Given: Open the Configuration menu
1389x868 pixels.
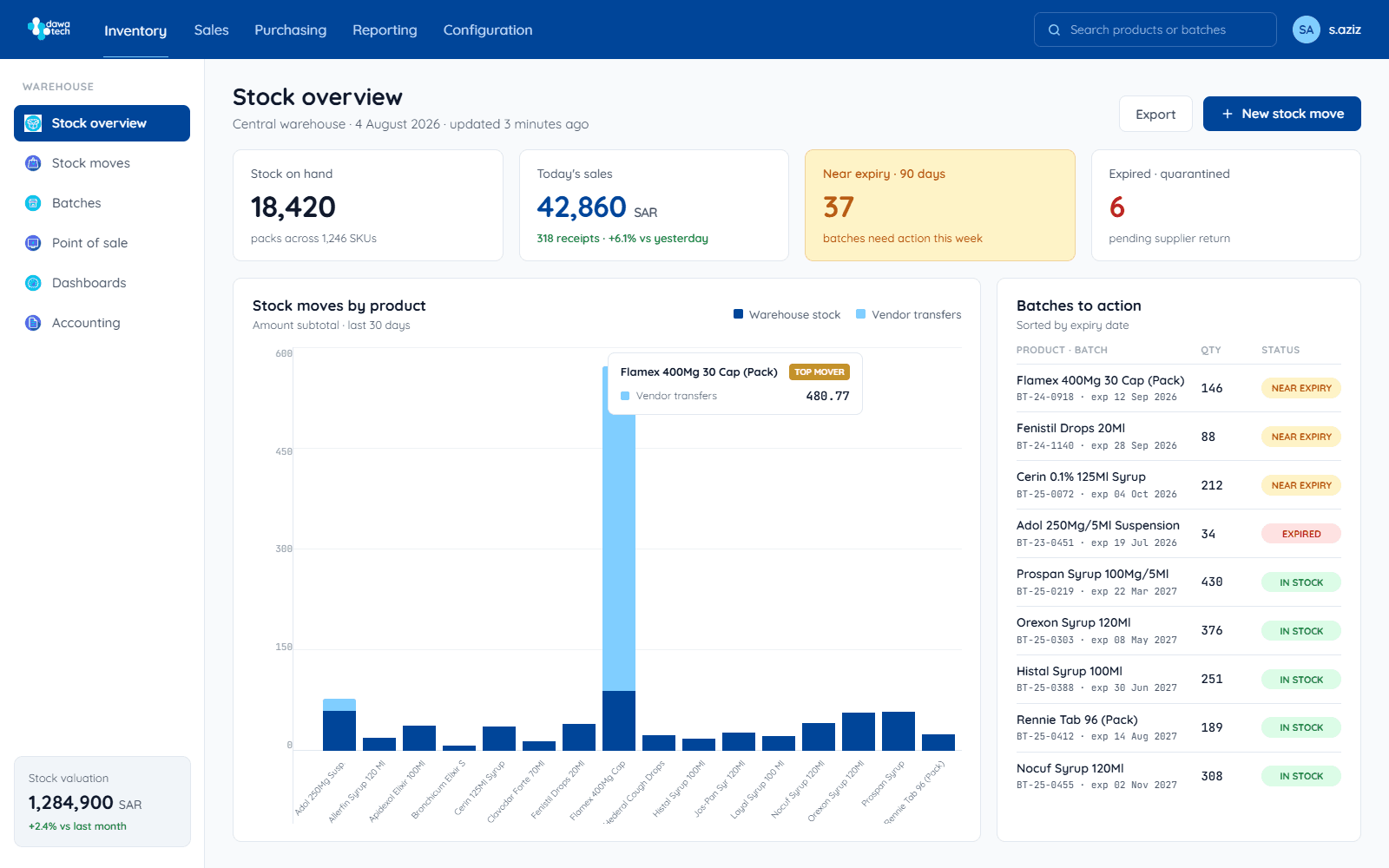Looking at the screenshot, I should (x=488, y=30).
